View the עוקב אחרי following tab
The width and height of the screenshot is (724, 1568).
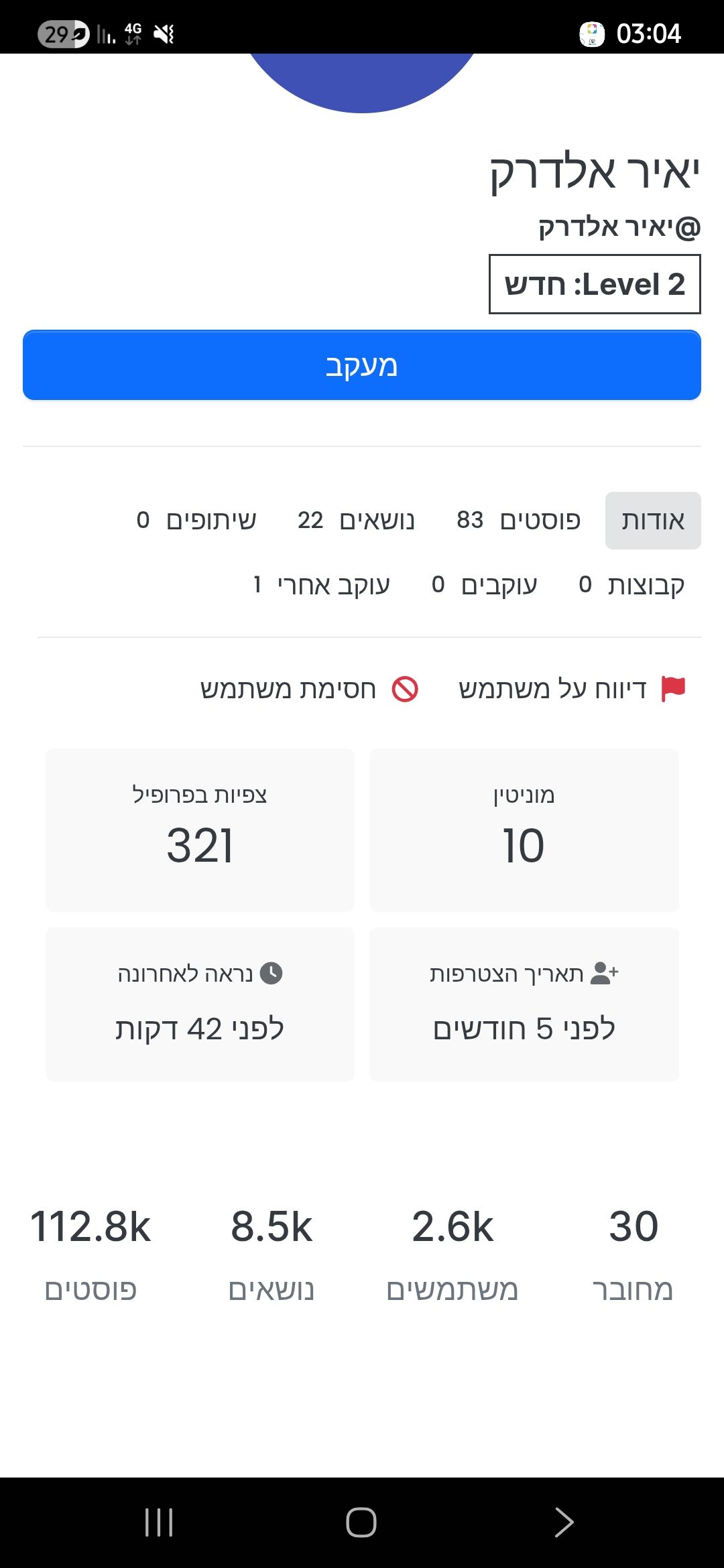[322, 585]
